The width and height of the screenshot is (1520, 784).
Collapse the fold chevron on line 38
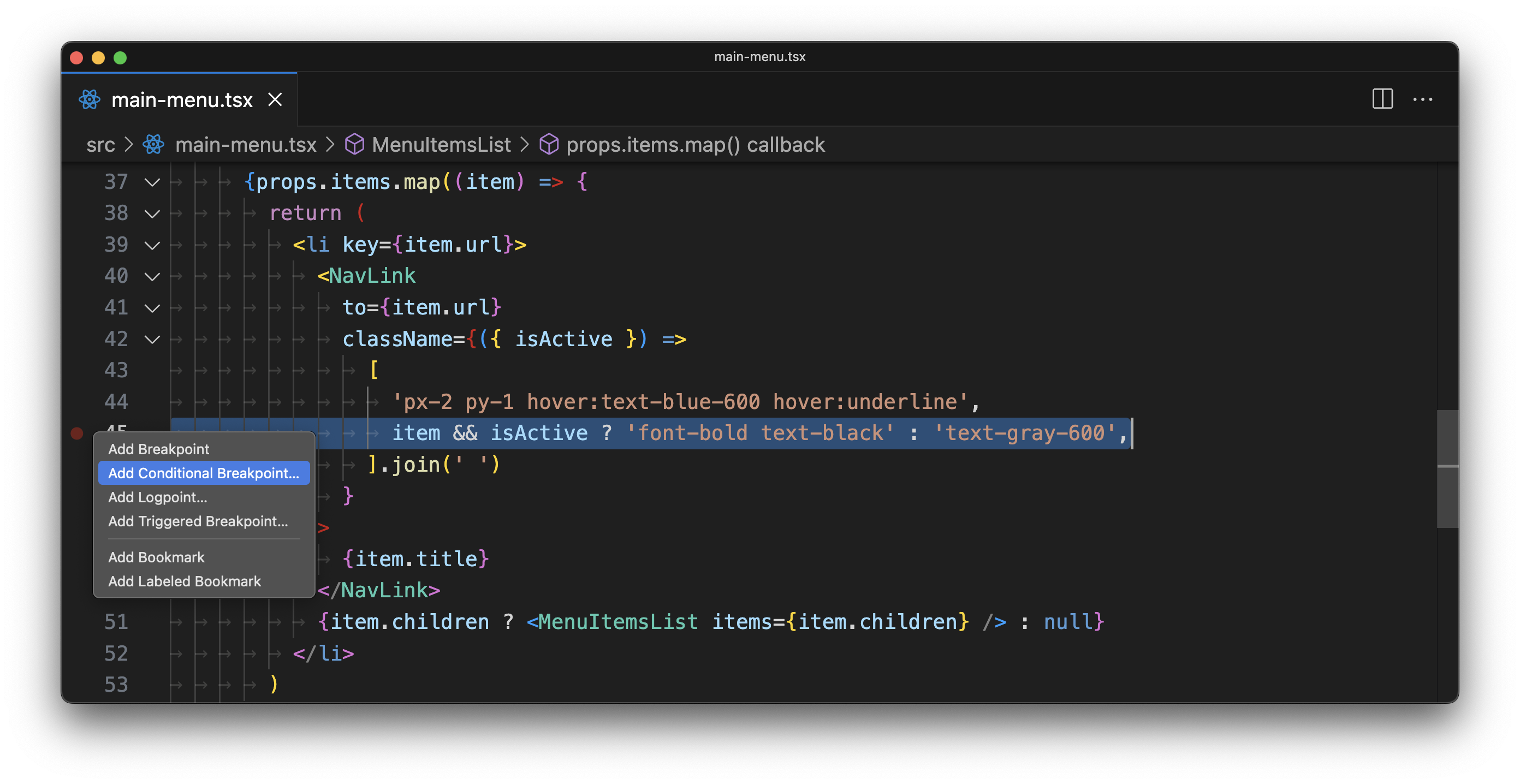152,213
